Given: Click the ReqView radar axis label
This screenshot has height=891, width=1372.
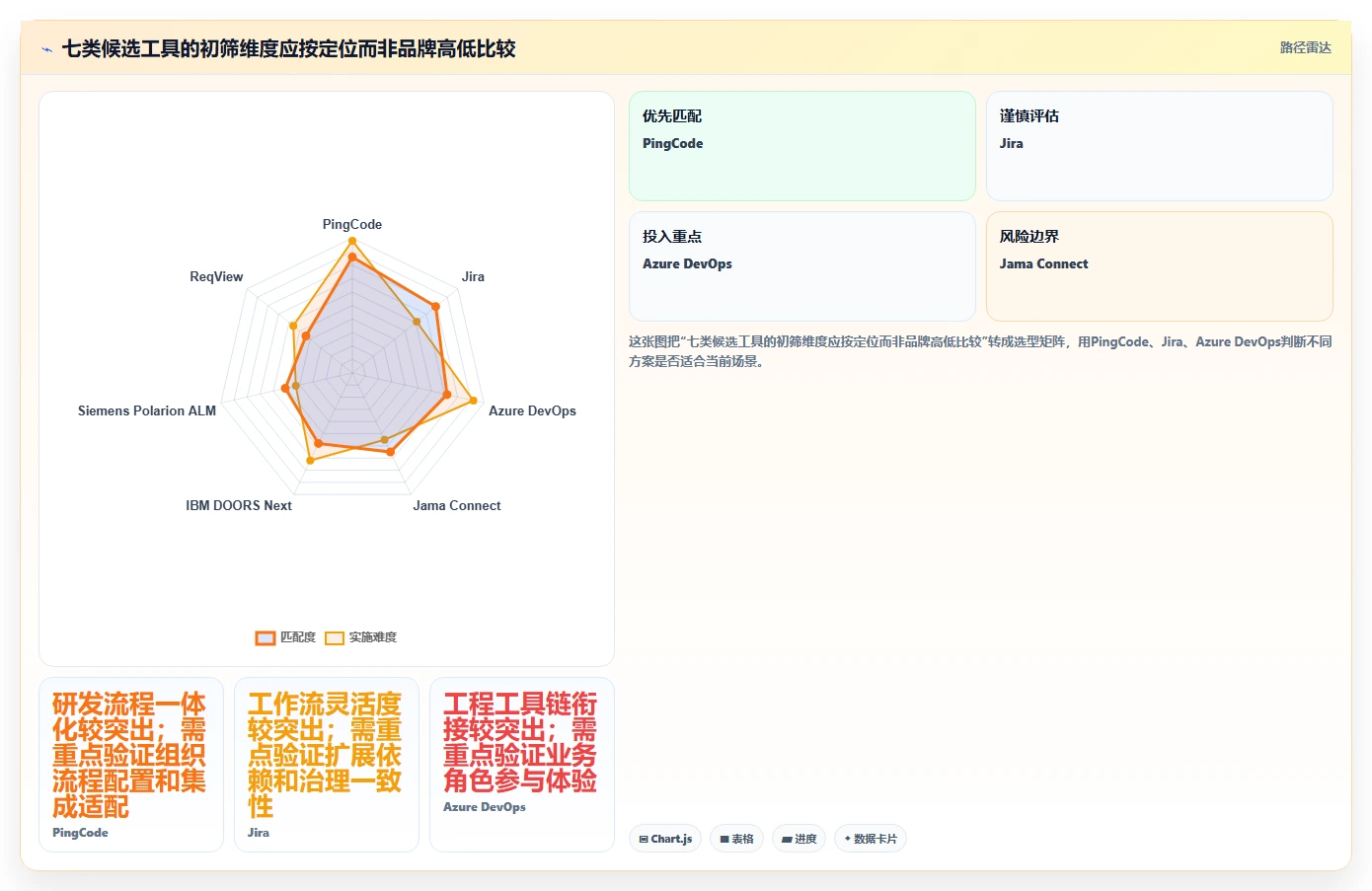Looking at the screenshot, I should tap(216, 276).
